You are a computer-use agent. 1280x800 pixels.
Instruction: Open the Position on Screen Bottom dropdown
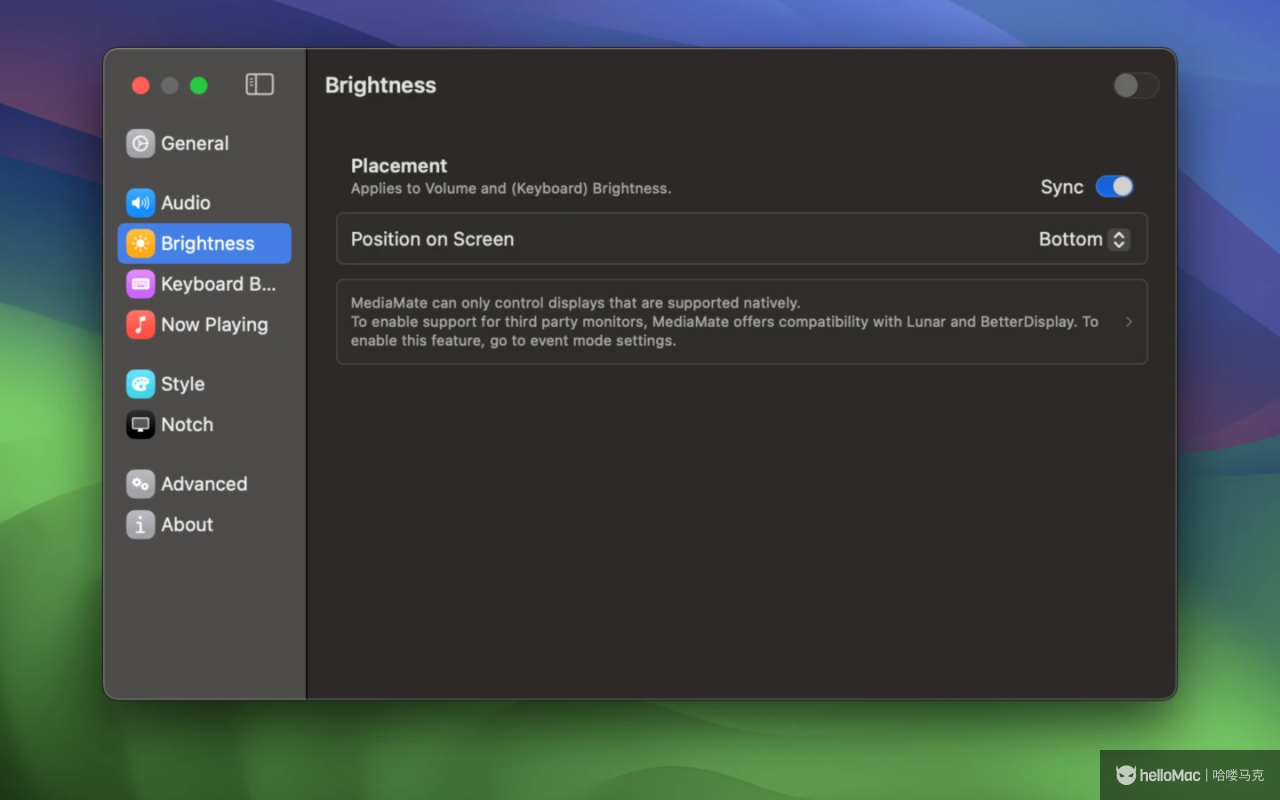tap(1084, 239)
